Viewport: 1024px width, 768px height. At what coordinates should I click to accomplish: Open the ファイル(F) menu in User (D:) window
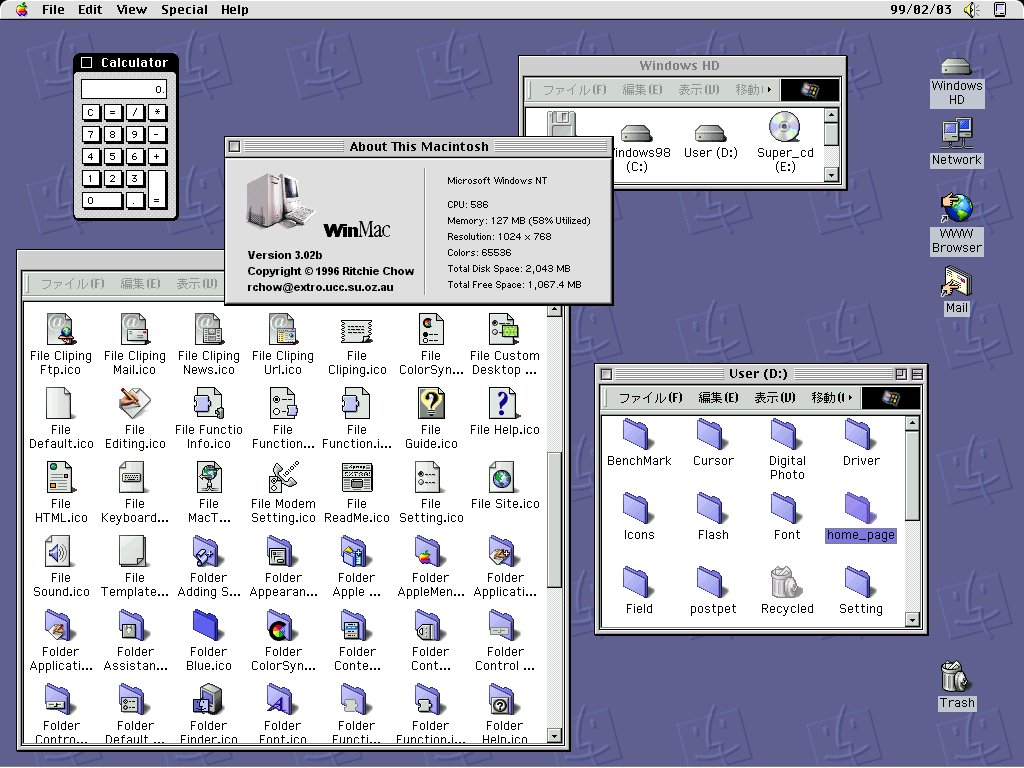pyautogui.click(x=650, y=398)
